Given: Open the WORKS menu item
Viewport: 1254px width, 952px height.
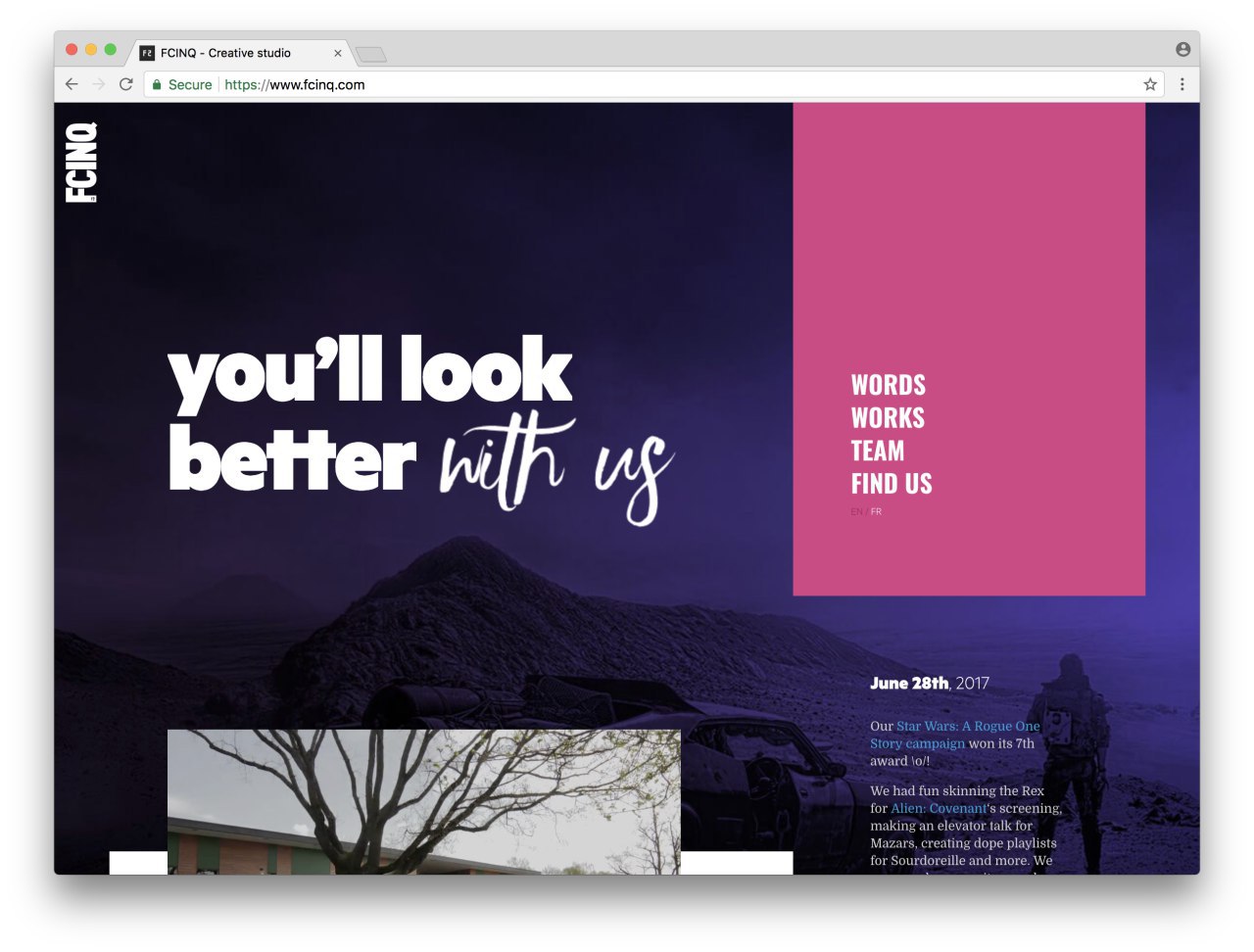Looking at the screenshot, I should (888, 418).
